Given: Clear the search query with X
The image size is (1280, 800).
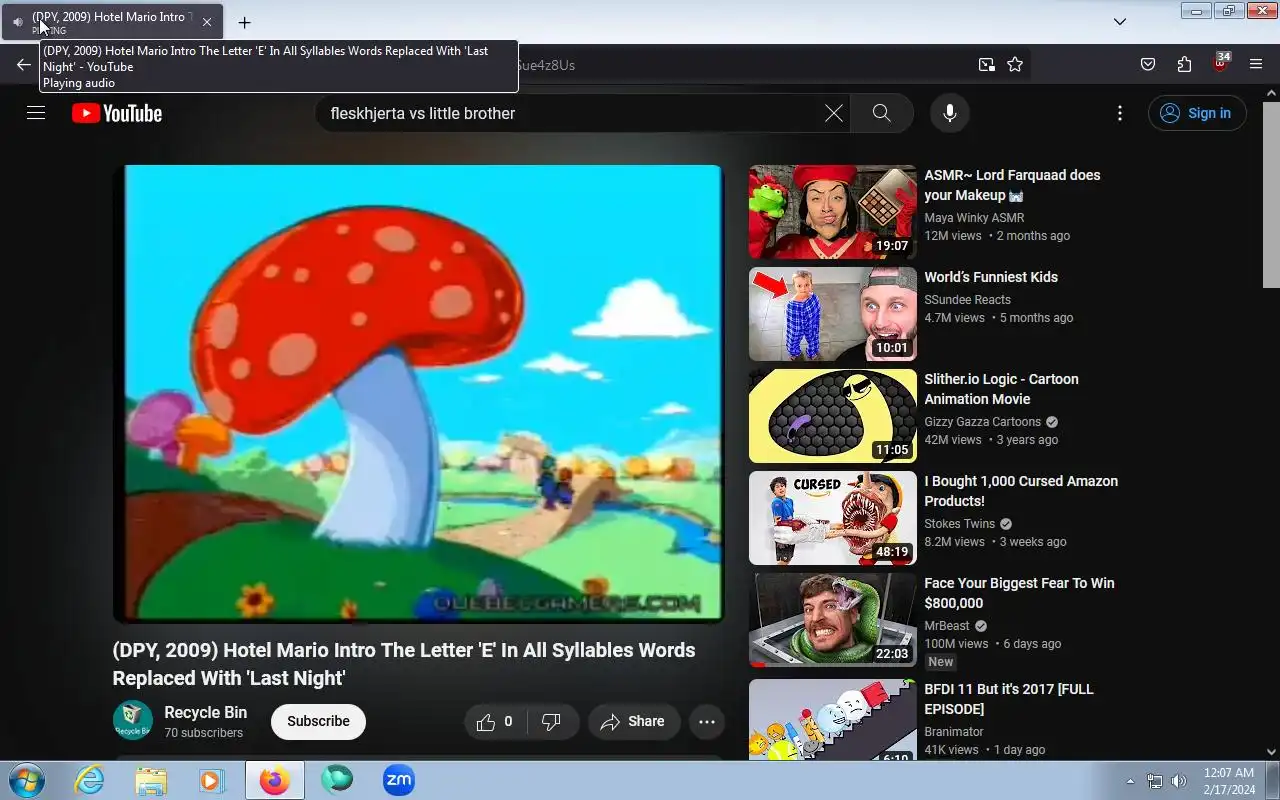Looking at the screenshot, I should tap(833, 113).
